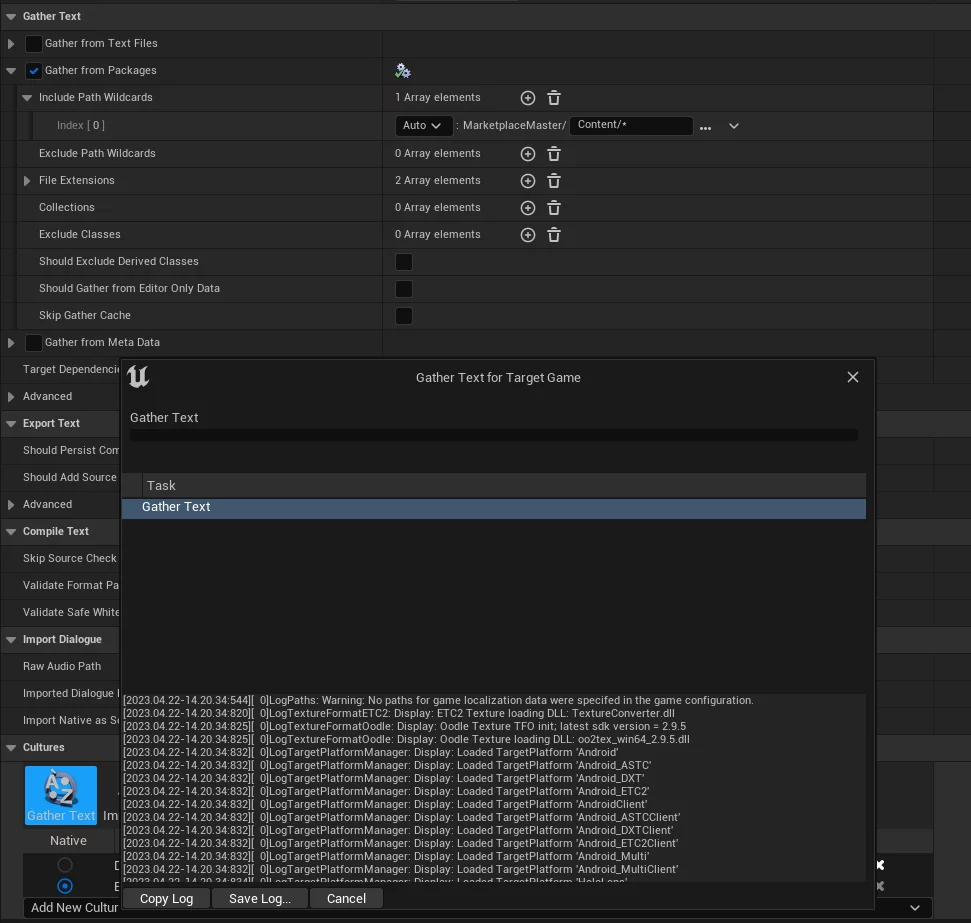Click the oo2tex_win64_2.9.5.dll log line
The height and width of the screenshot is (923, 971).
click(x=406, y=740)
